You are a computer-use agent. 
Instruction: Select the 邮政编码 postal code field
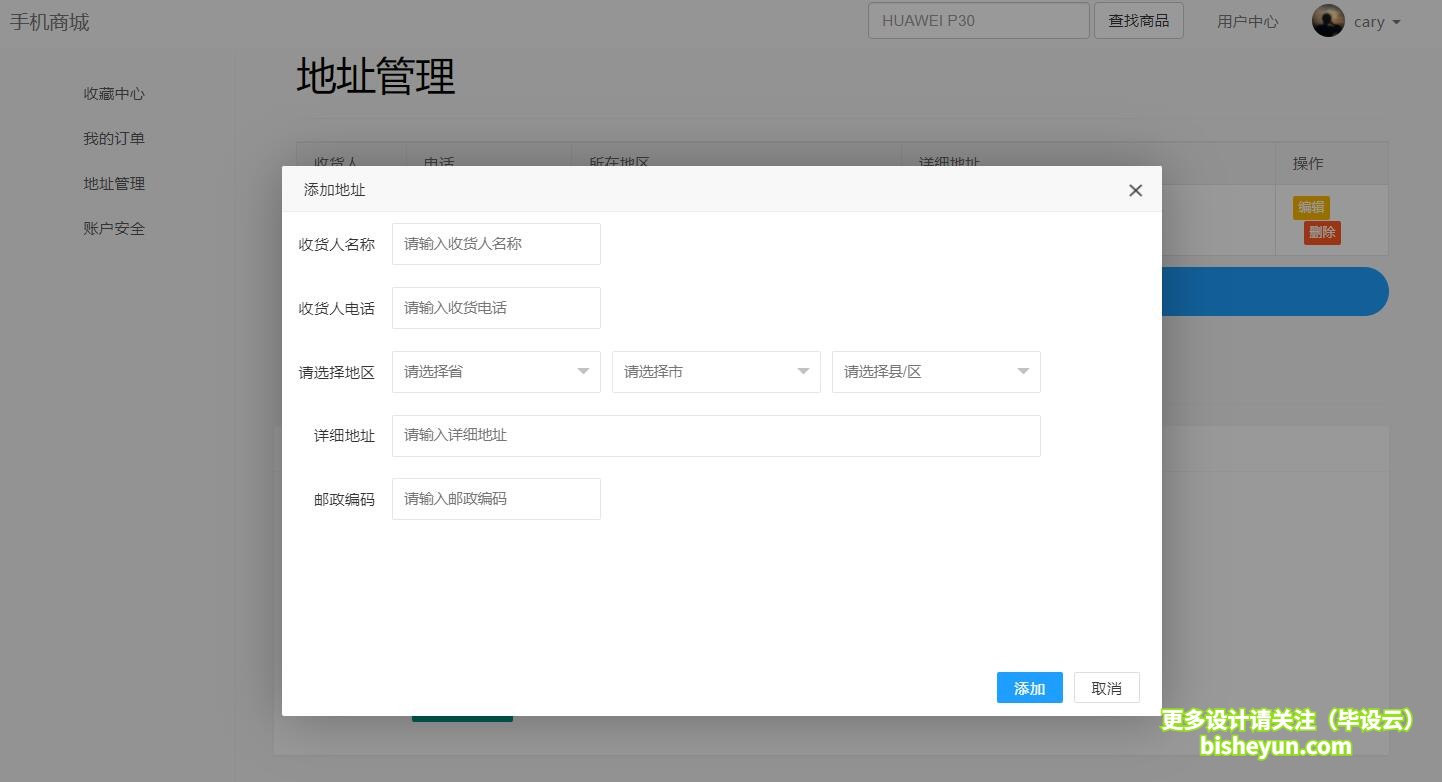coord(496,499)
